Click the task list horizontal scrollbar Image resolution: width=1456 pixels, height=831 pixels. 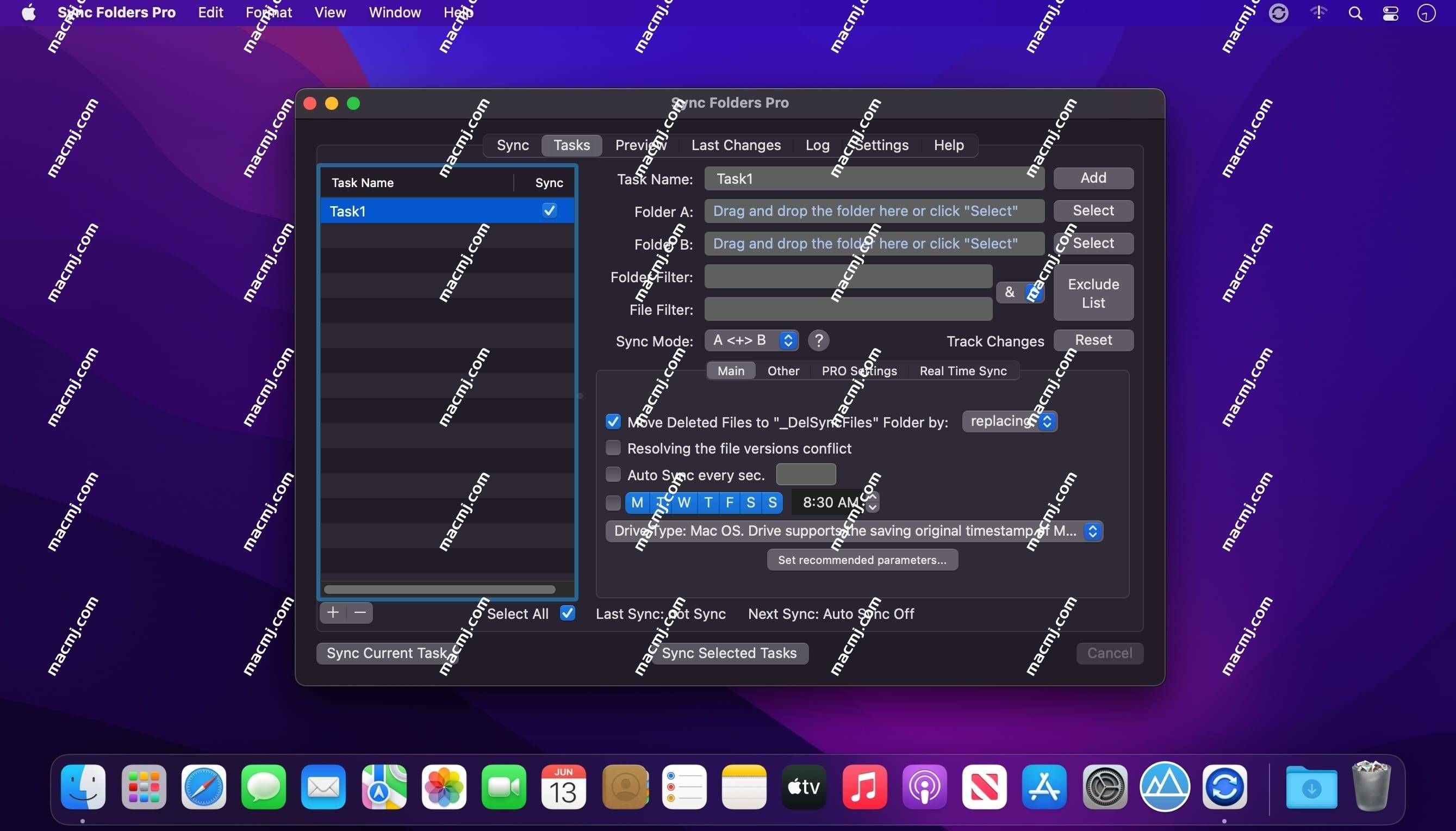[439, 590]
